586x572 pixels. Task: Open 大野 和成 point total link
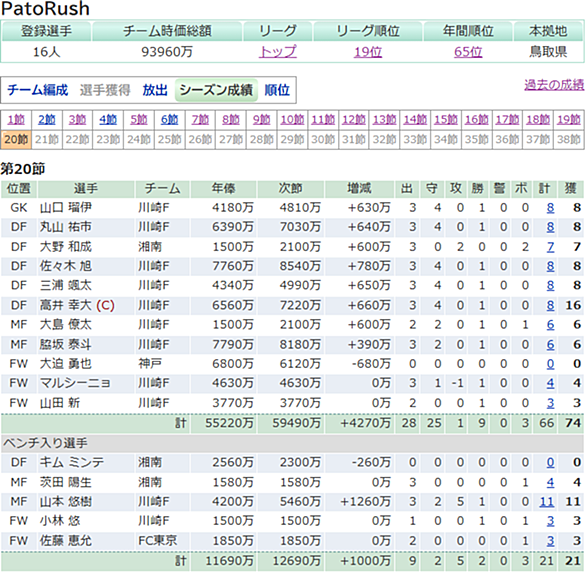pyautogui.click(x=550, y=247)
